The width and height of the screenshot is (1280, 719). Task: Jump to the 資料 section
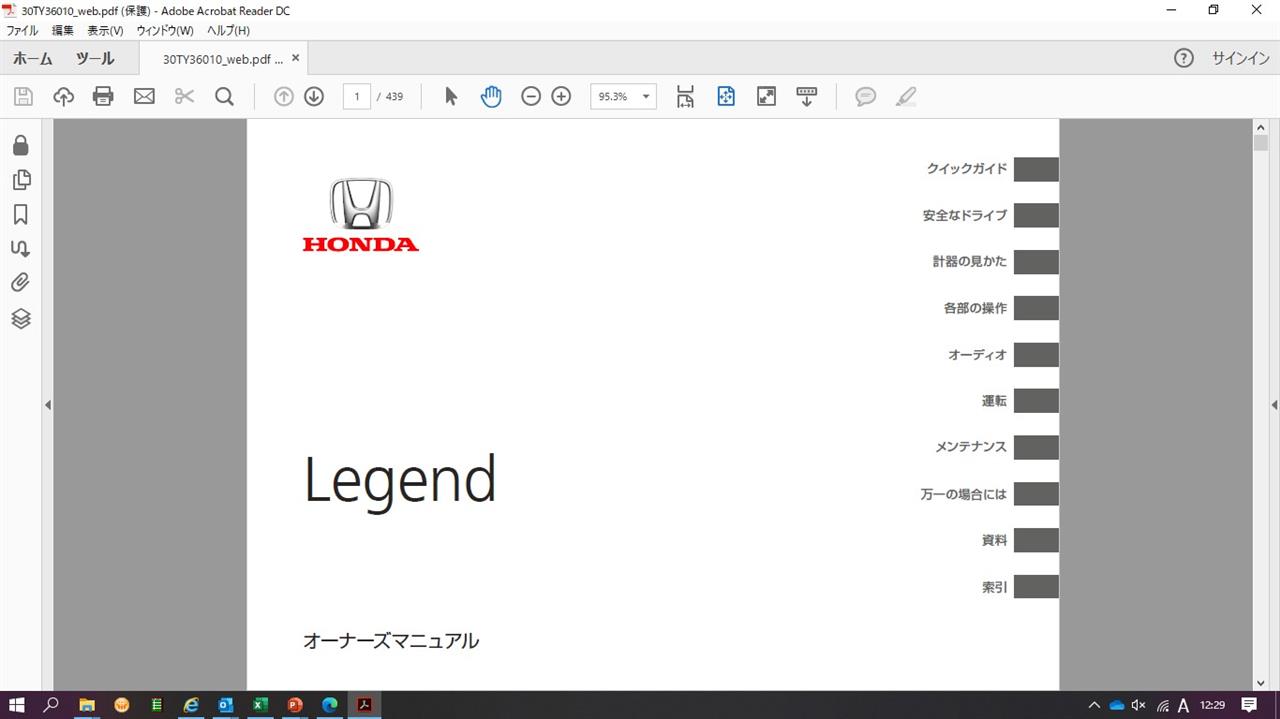point(994,540)
